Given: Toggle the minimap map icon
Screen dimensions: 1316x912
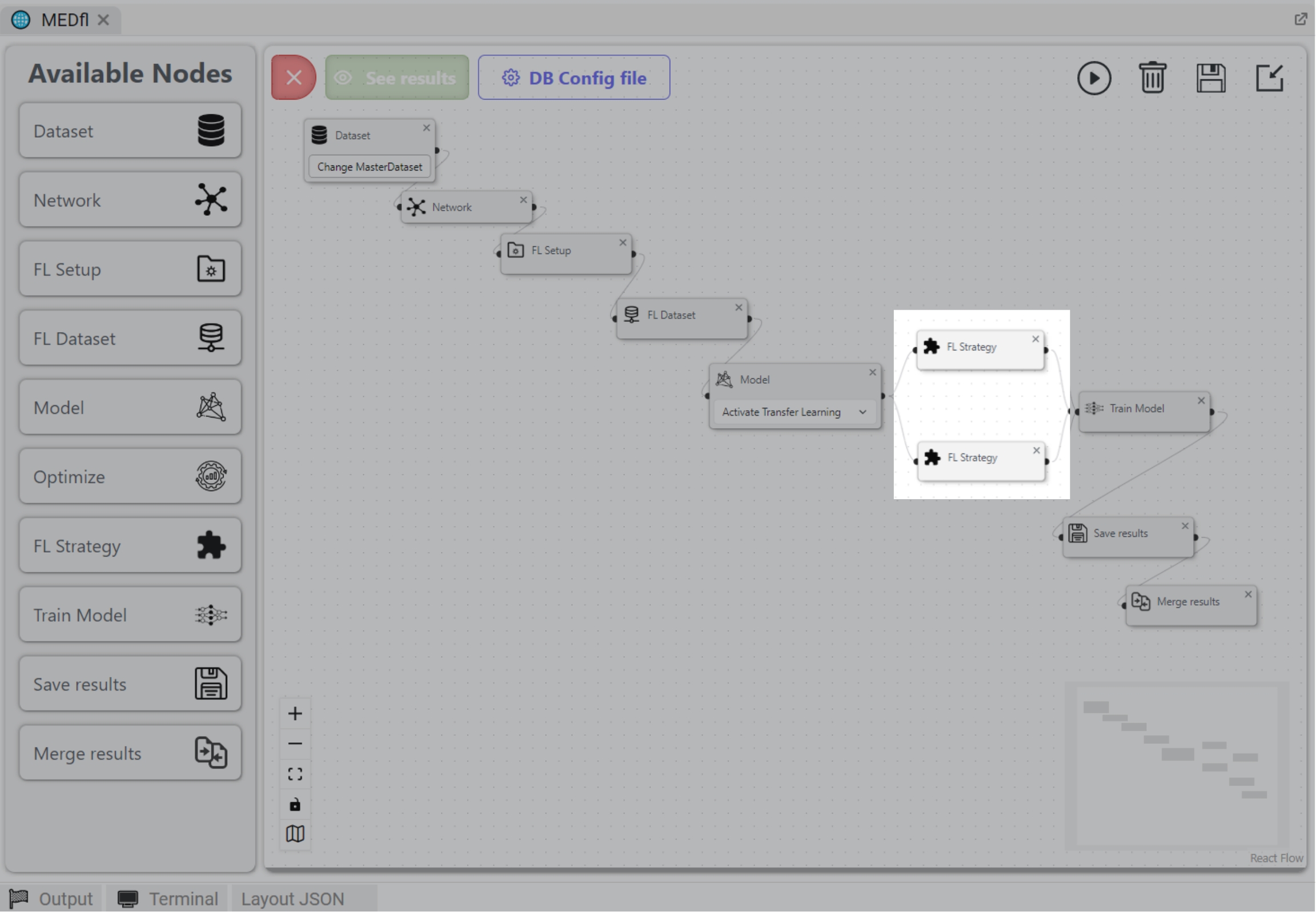Looking at the screenshot, I should 295,834.
